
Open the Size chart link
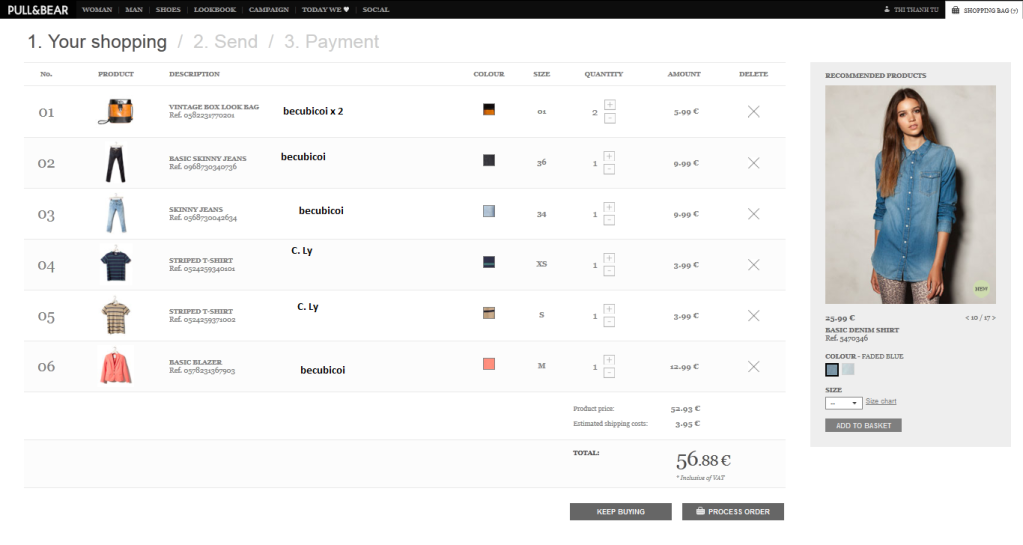[x=881, y=402]
